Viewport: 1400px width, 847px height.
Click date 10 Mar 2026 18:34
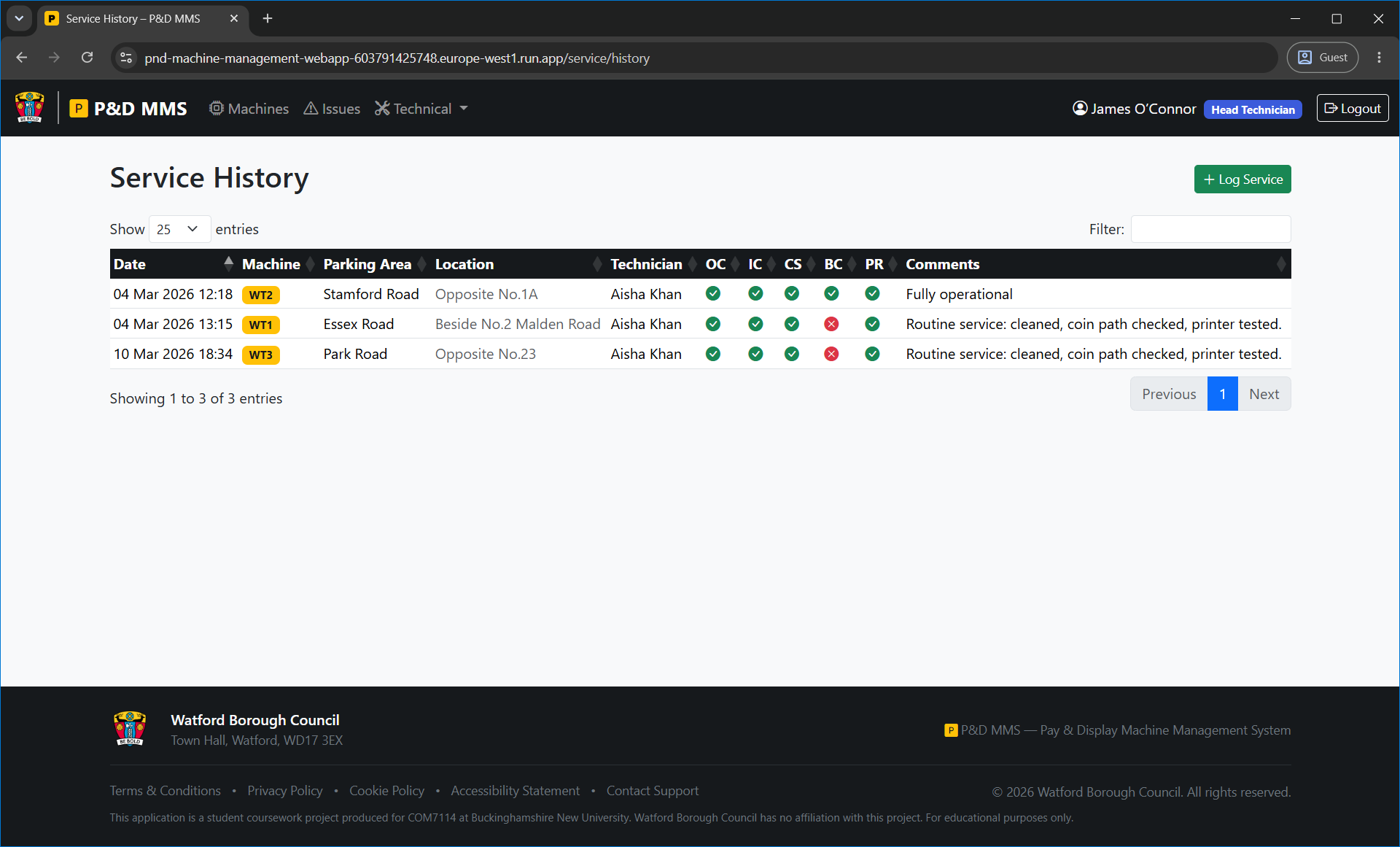(173, 354)
